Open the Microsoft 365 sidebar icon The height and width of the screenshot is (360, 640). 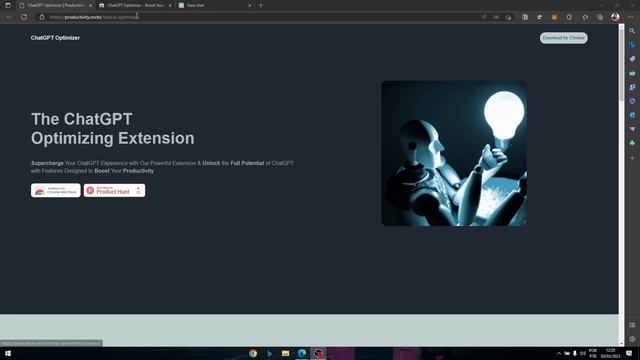[x=632, y=101]
